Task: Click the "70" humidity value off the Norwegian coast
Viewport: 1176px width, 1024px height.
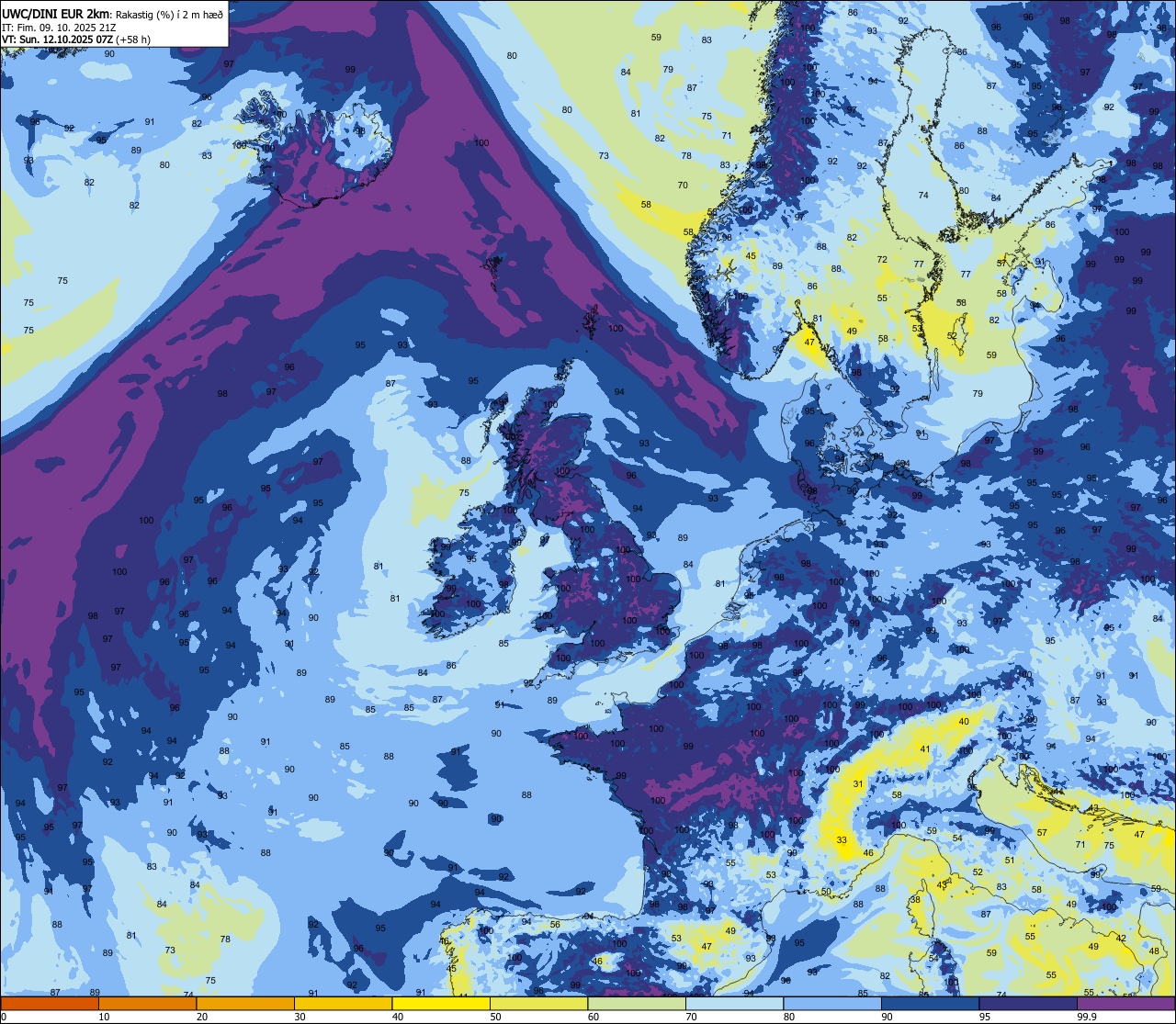Action: (x=683, y=186)
